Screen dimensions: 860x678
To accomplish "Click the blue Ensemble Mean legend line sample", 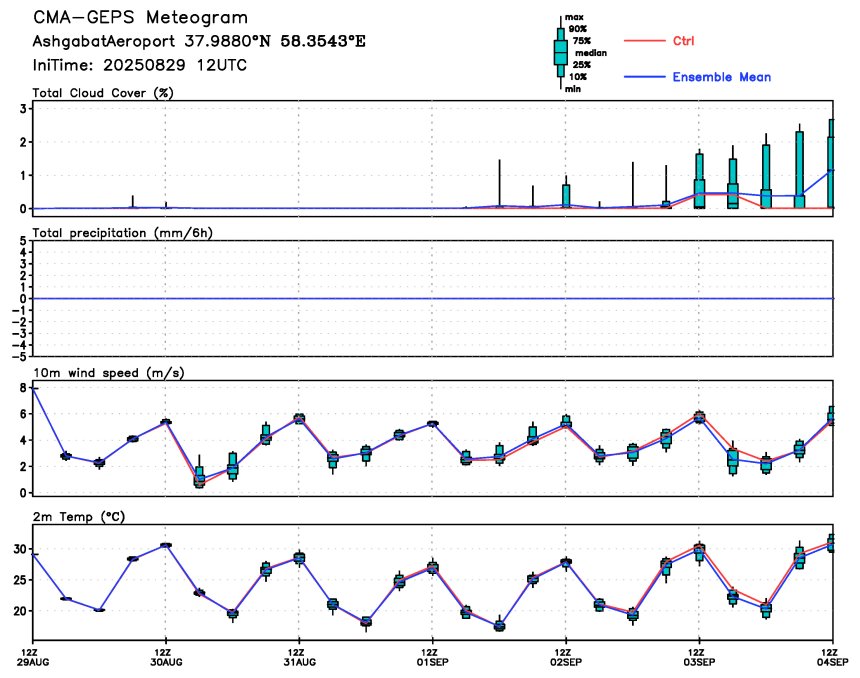I will pyautogui.click(x=644, y=77).
